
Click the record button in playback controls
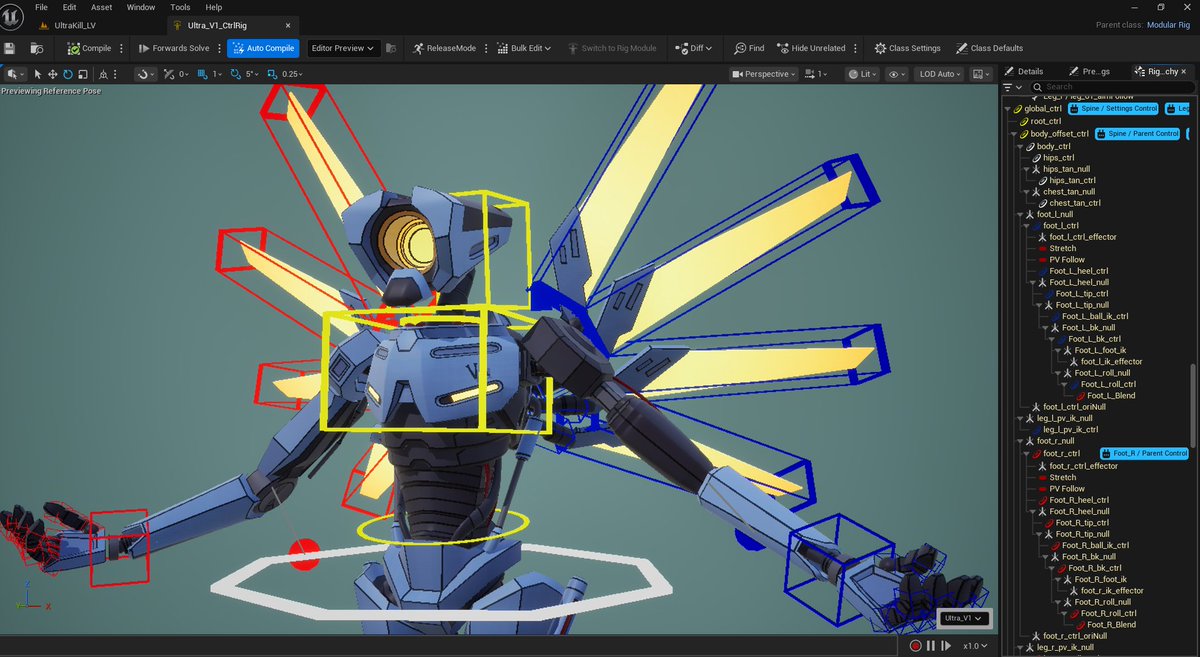click(915, 646)
